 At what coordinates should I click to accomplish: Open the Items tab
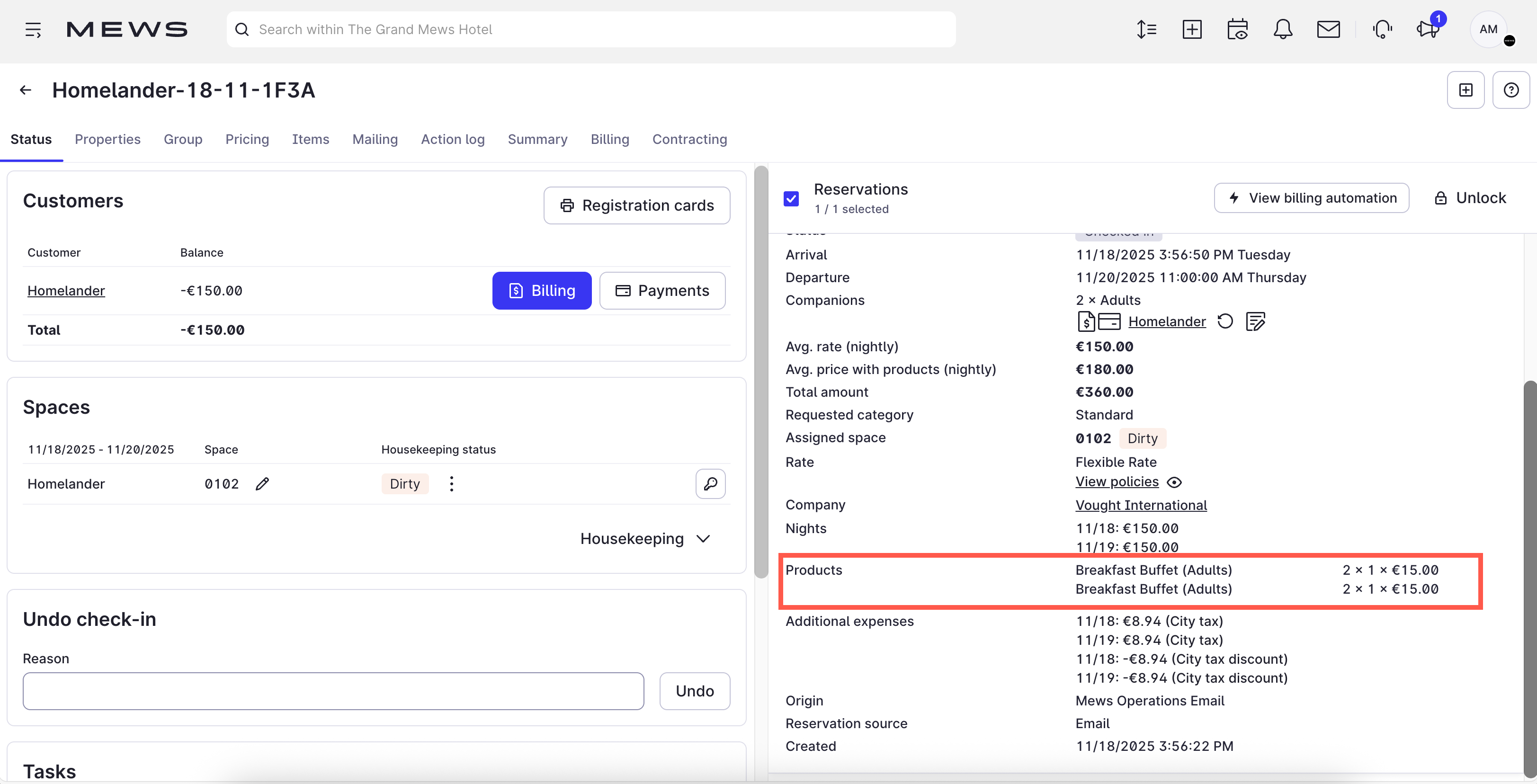pyautogui.click(x=311, y=139)
